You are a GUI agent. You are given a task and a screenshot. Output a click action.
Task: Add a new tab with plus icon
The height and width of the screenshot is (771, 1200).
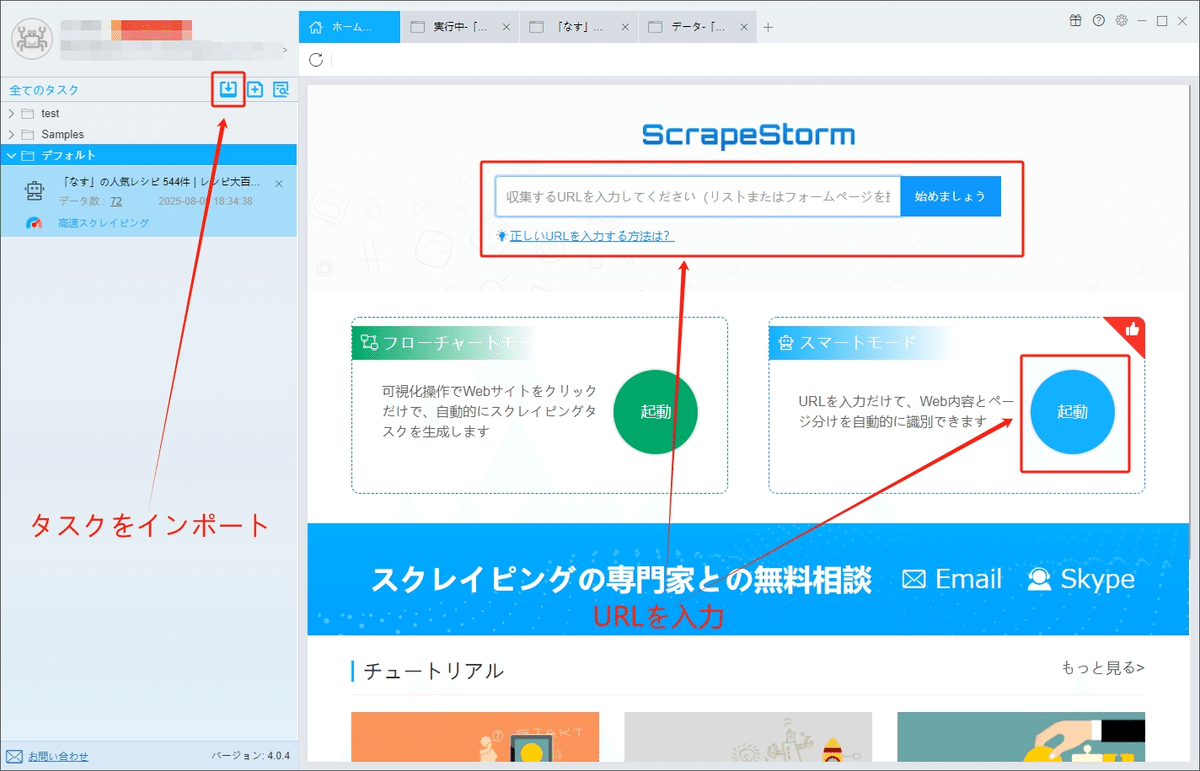point(768,27)
